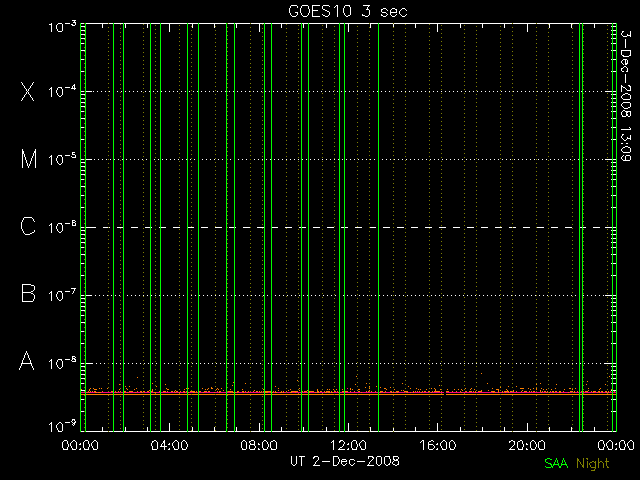Select the M flare class label

click(x=29, y=159)
